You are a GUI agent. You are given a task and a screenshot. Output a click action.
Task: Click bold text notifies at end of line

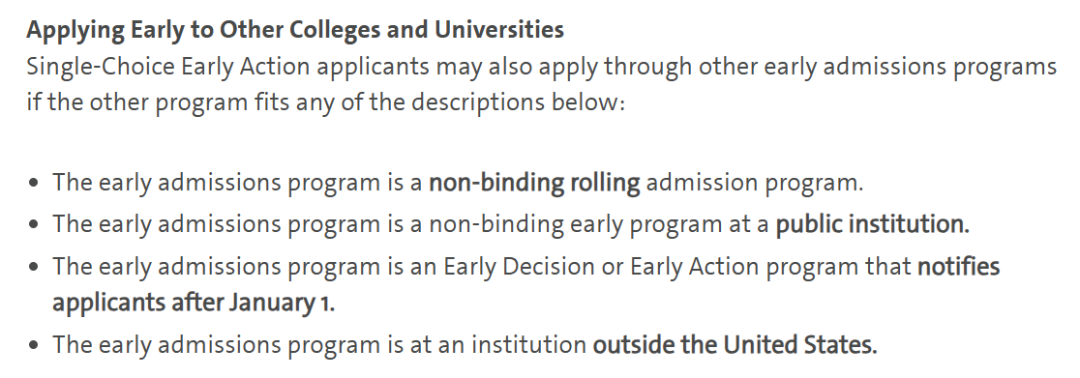[959, 266]
